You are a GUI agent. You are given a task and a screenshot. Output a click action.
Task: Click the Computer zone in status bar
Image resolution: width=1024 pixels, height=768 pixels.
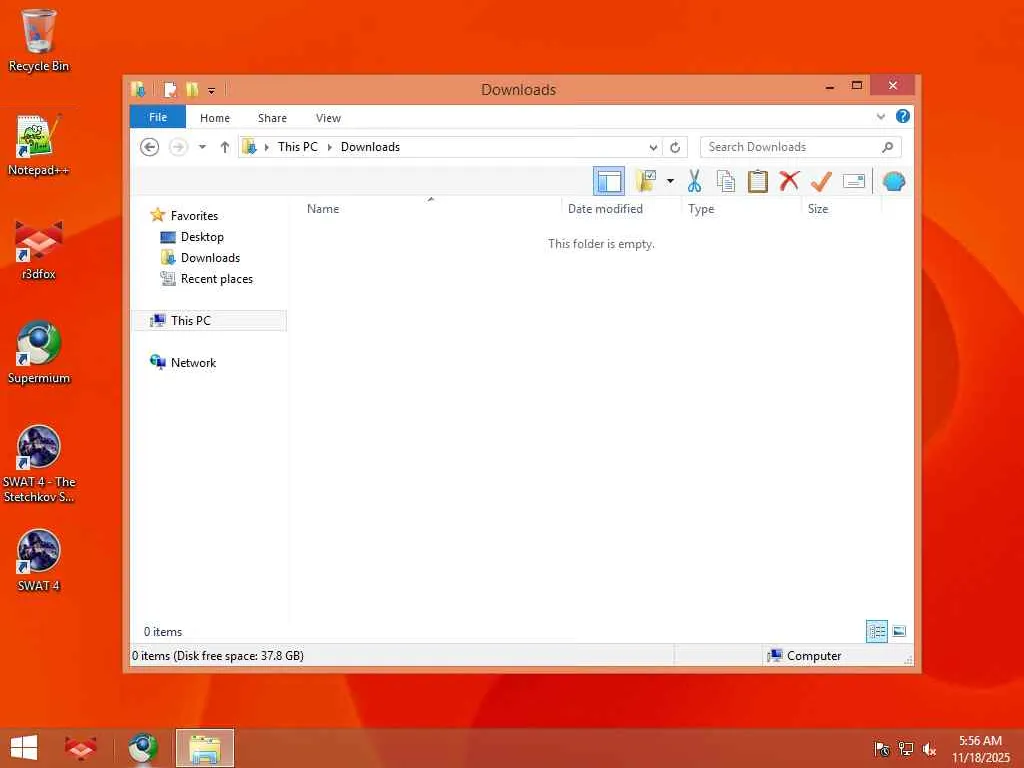tap(804, 656)
